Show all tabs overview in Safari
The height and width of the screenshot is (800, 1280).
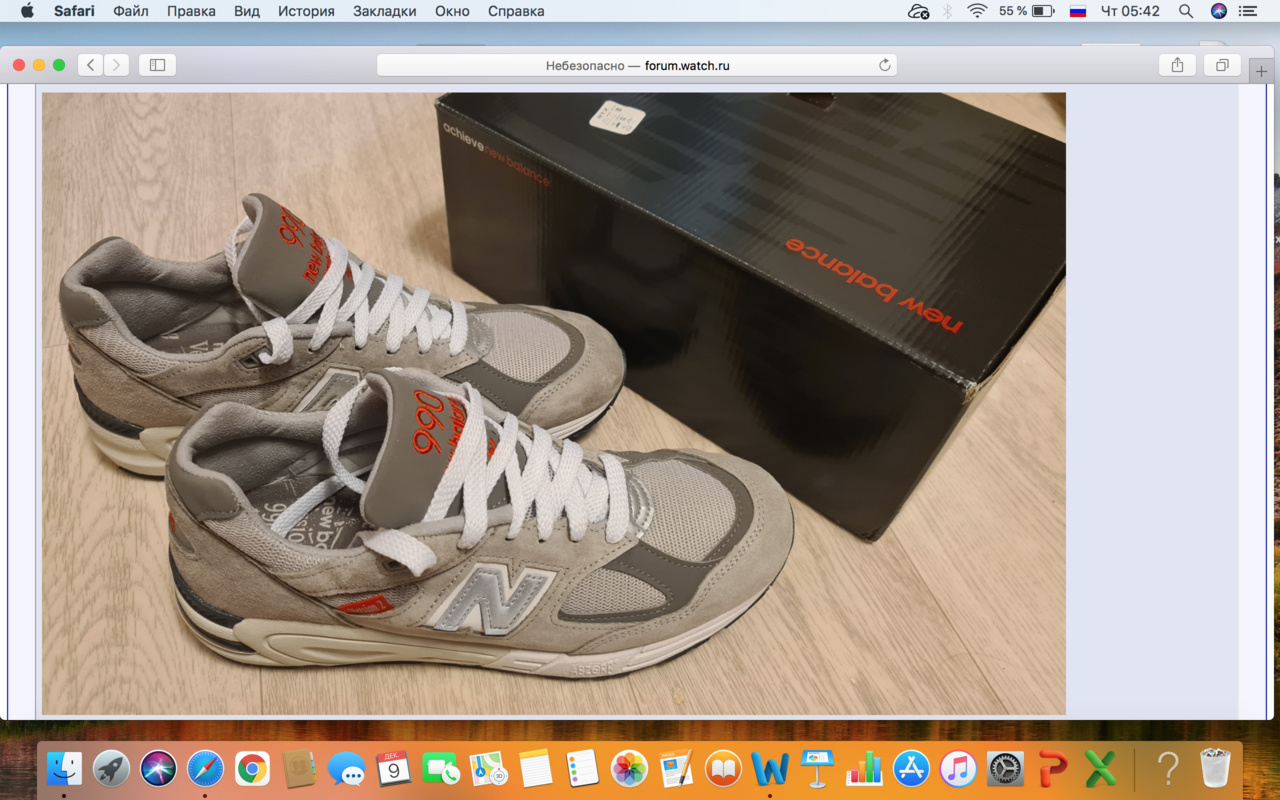click(1222, 65)
